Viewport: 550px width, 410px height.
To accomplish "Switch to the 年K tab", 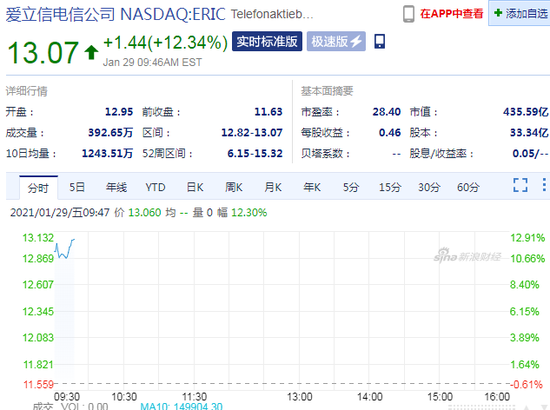I will pyautogui.click(x=312, y=187).
